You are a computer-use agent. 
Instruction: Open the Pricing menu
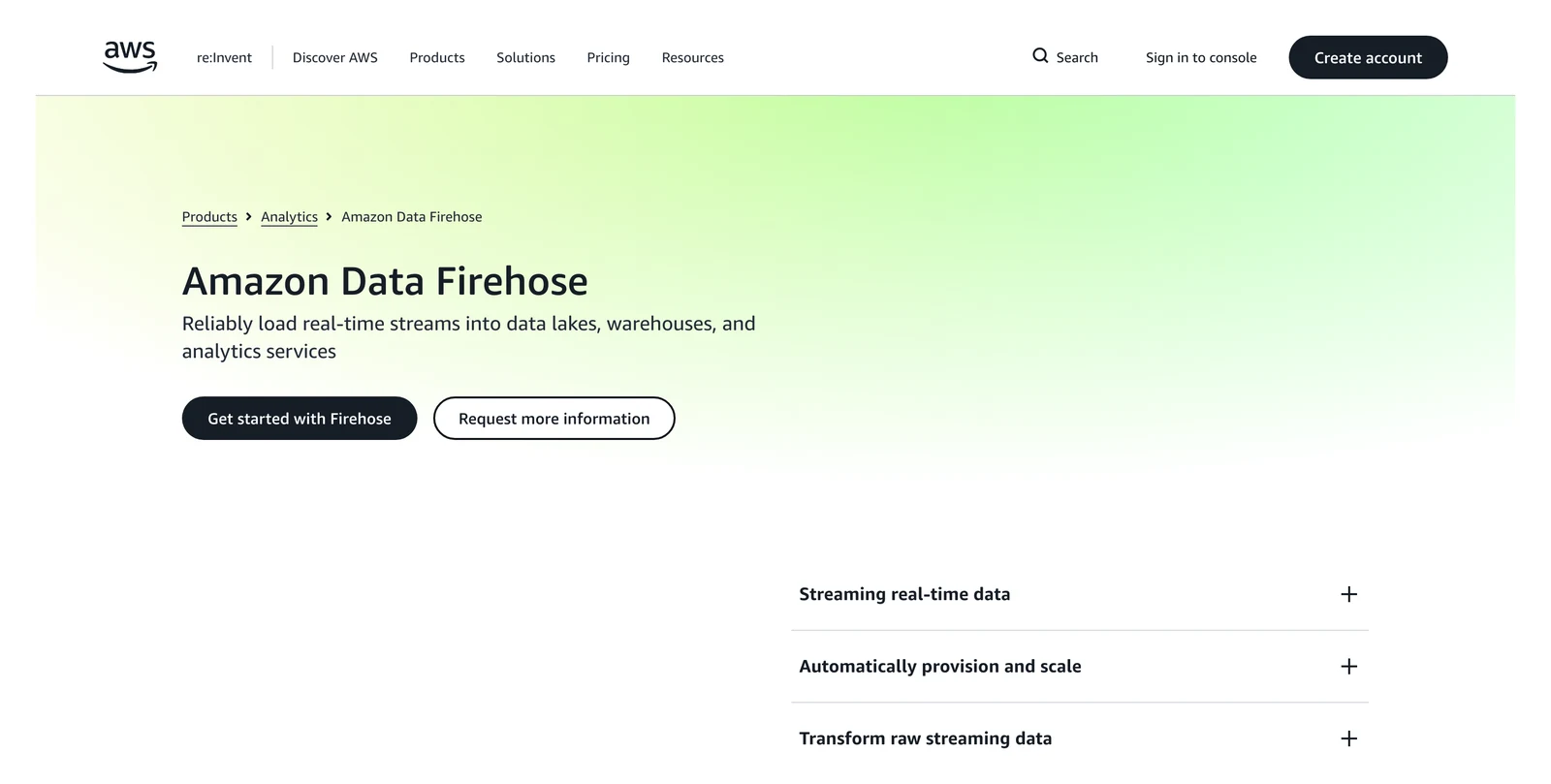[608, 58]
